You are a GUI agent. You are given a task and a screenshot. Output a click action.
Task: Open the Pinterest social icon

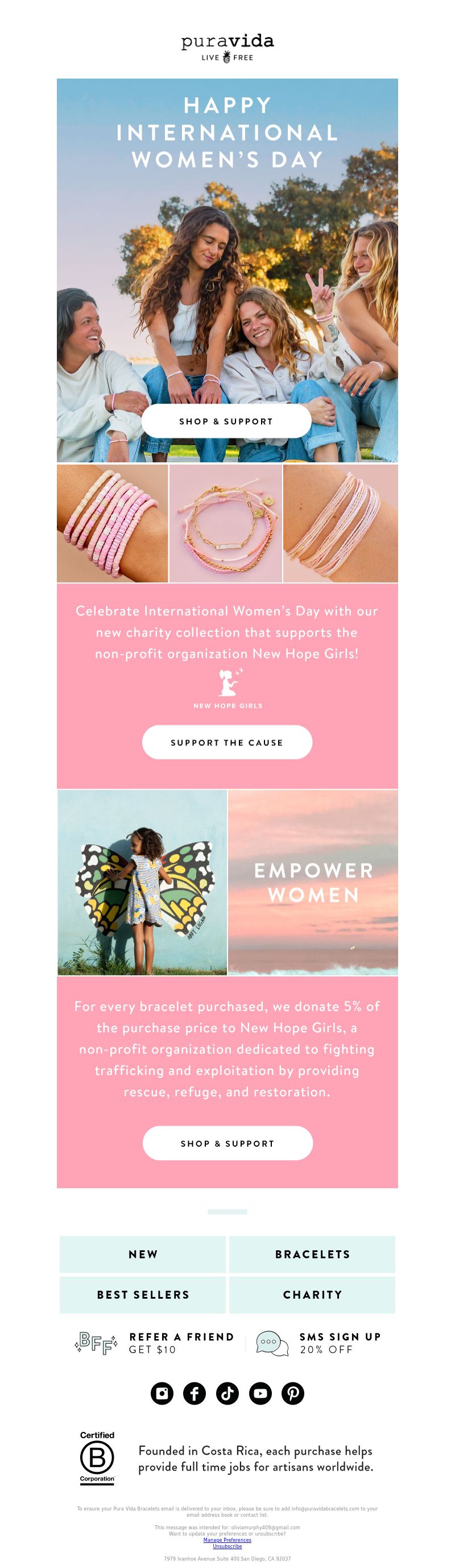tap(293, 1393)
